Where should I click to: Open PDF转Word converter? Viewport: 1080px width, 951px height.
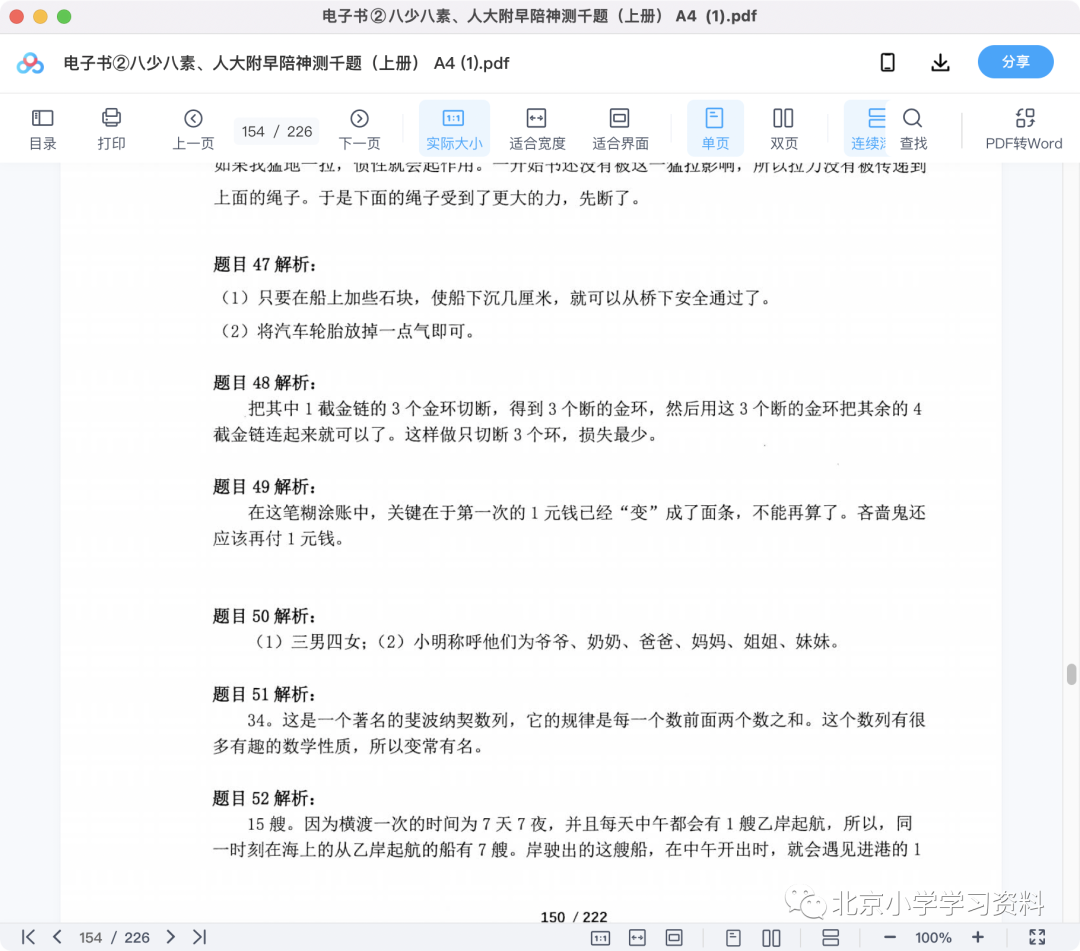(x=1024, y=129)
